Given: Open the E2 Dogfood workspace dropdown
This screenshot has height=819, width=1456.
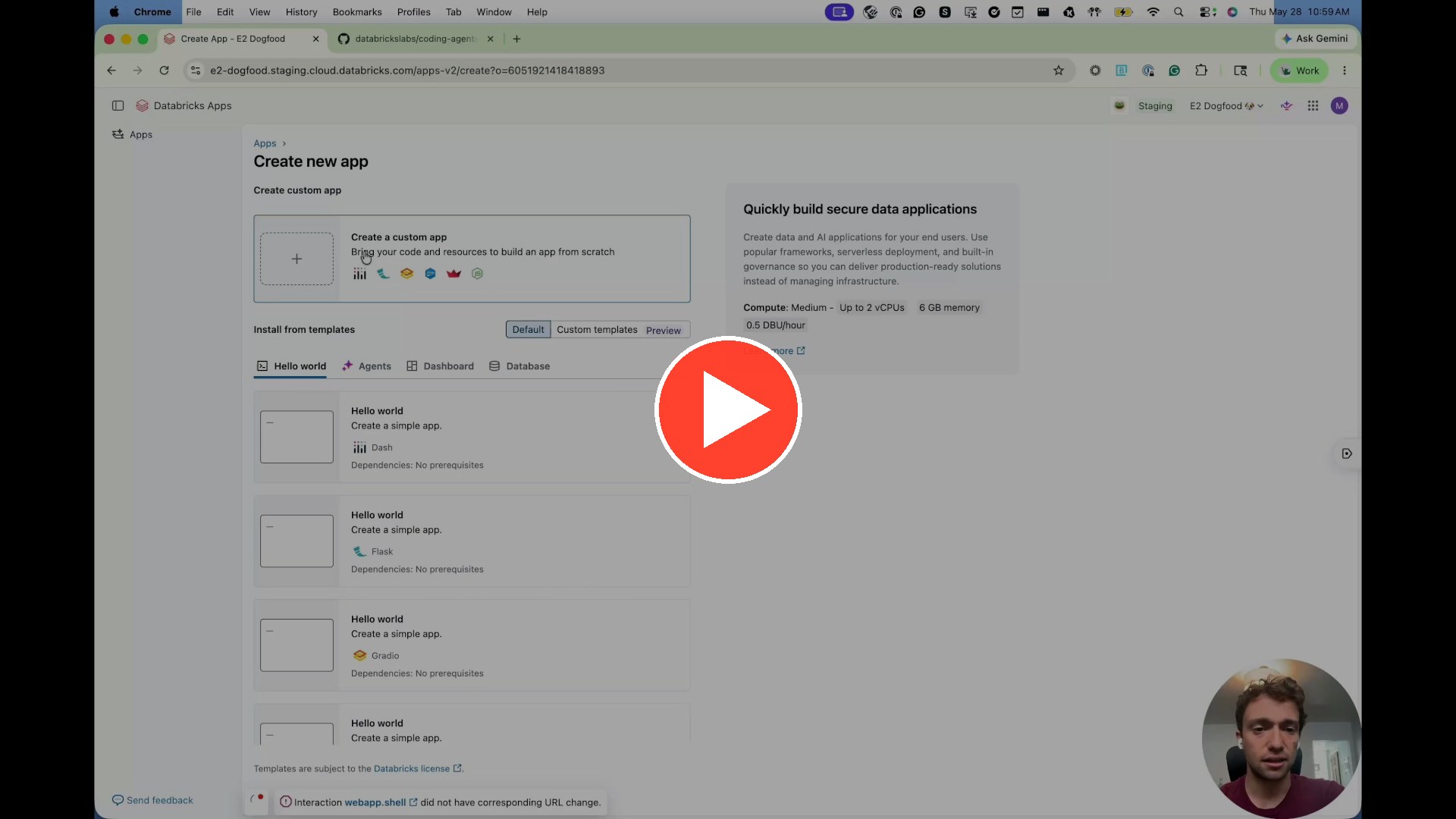Looking at the screenshot, I should point(1226,106).
